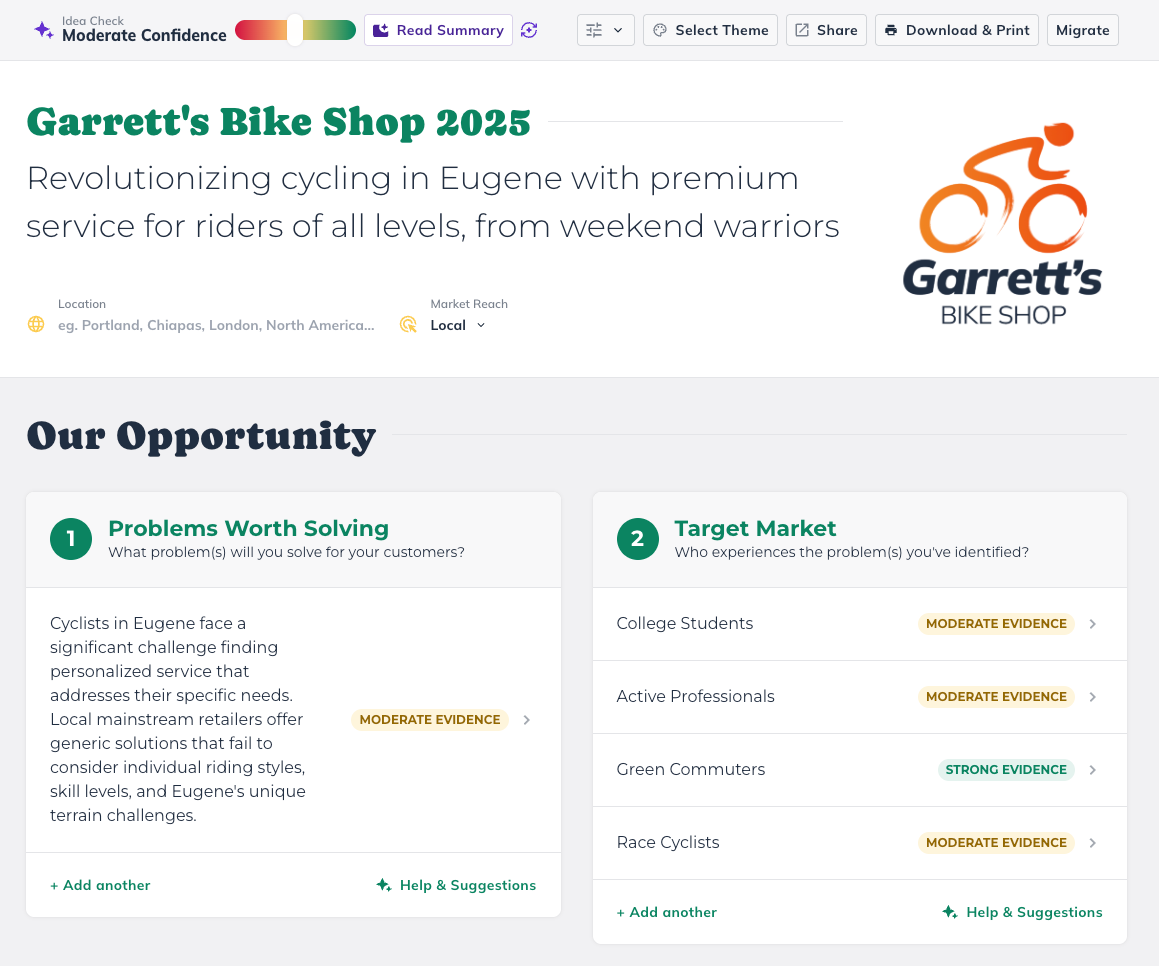Open Help & Suggestions under Problems Worth Solving

(456, 885)
